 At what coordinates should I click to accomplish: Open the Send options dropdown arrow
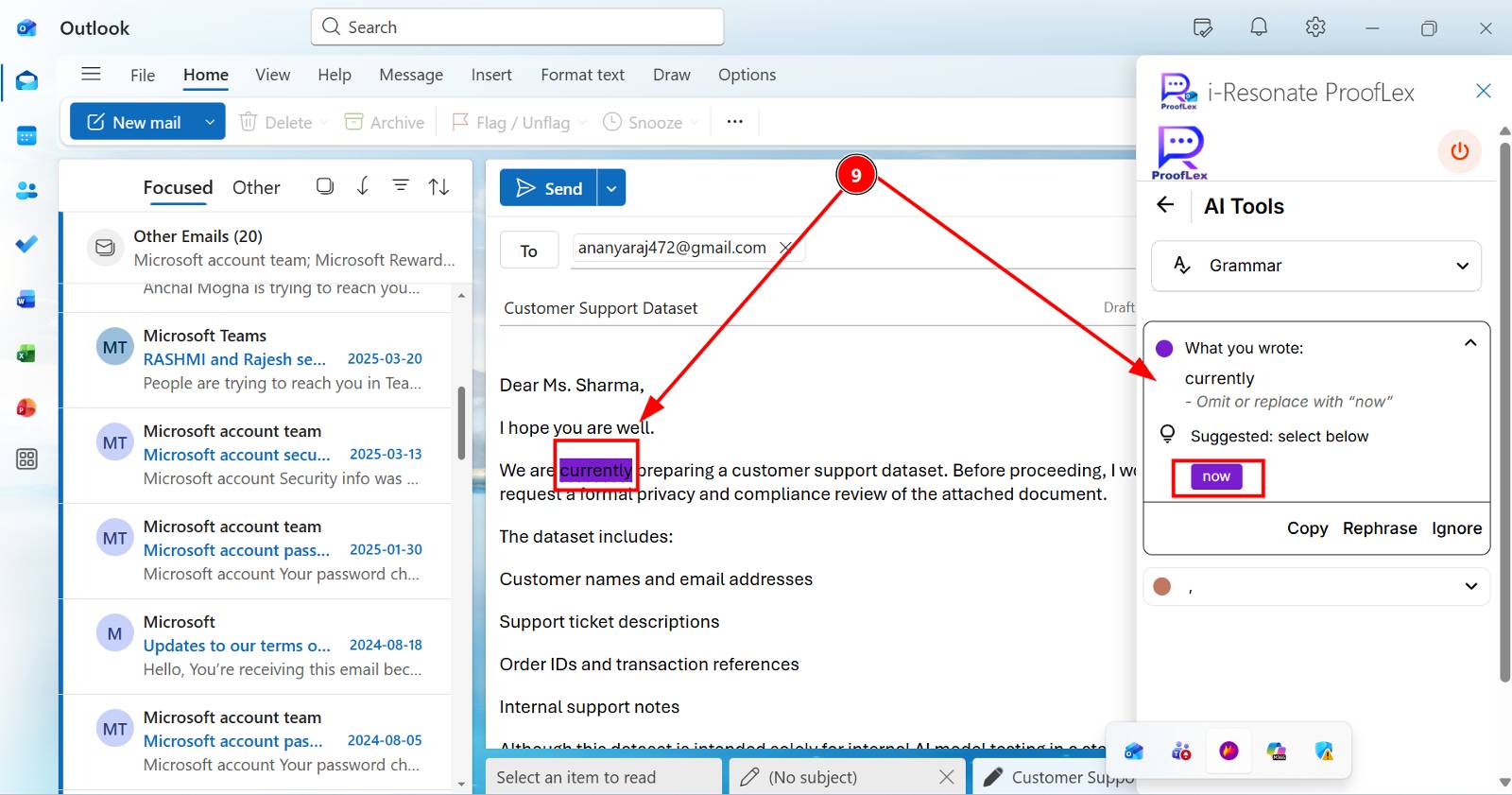tap(611, 188)
